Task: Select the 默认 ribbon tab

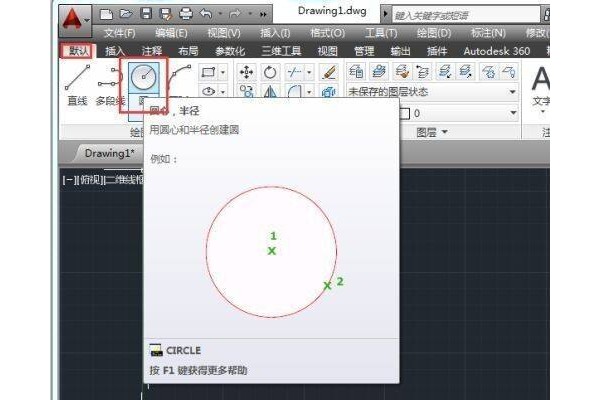Action: pos(78,51)
